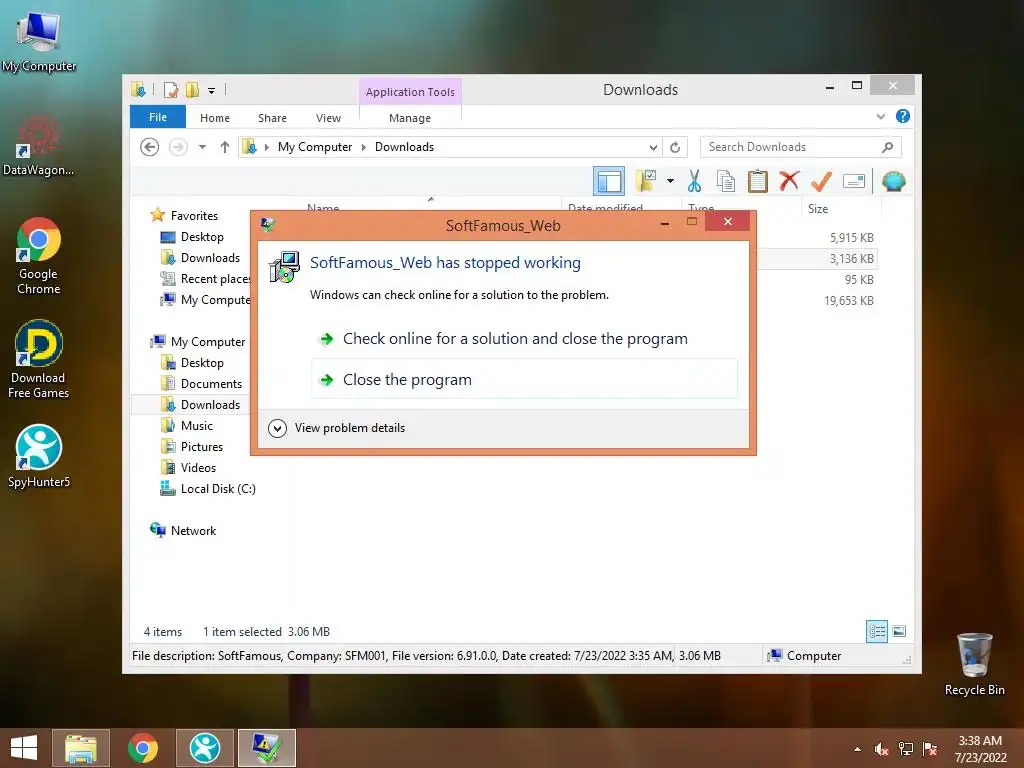The height and width of the screenshot is (768, 1024).
Task: Click the new folder toolbar icon
Action: (x=646, y=181)
